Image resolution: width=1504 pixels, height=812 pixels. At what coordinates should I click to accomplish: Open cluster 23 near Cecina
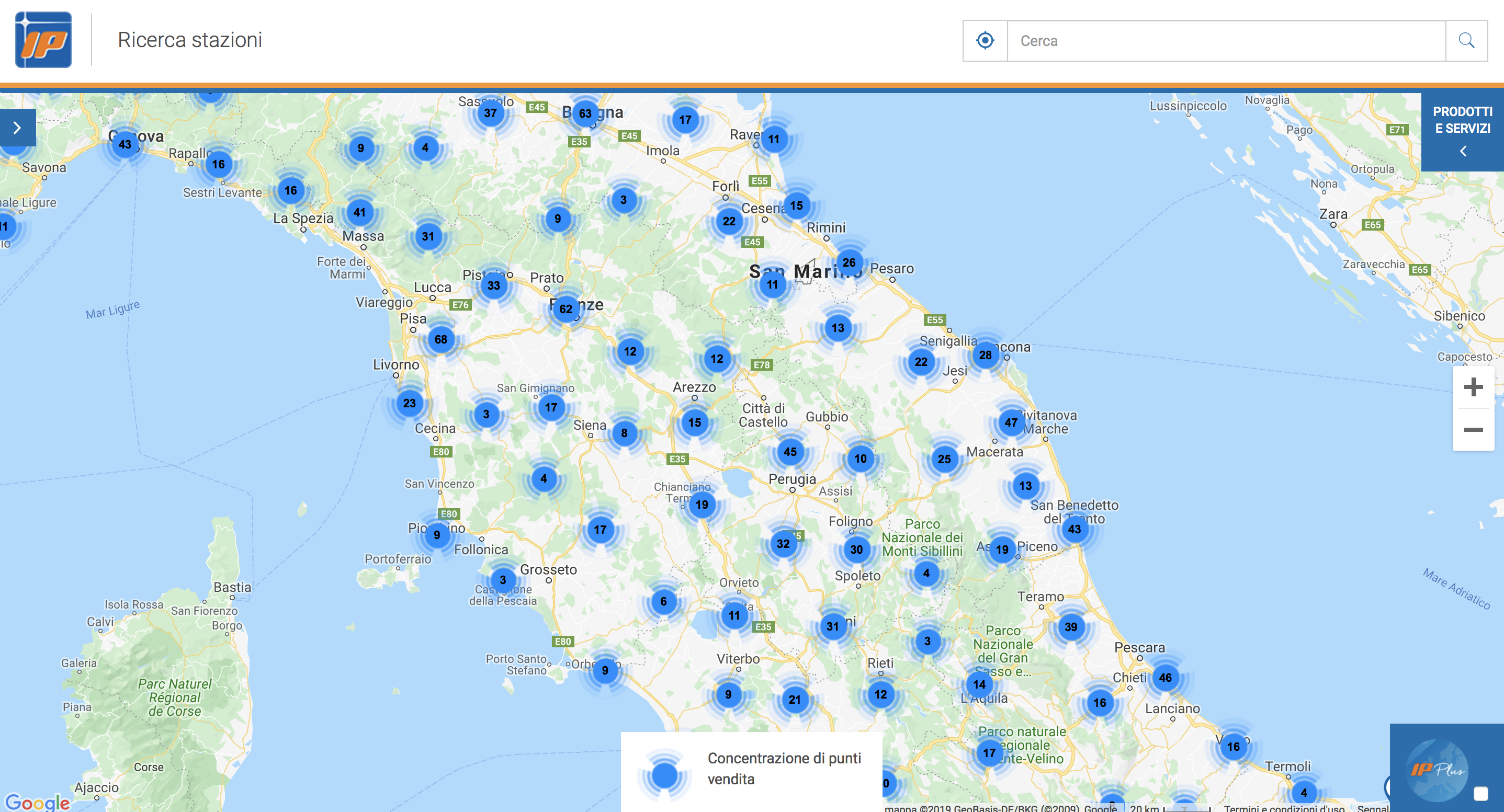[x=409, y=403]
